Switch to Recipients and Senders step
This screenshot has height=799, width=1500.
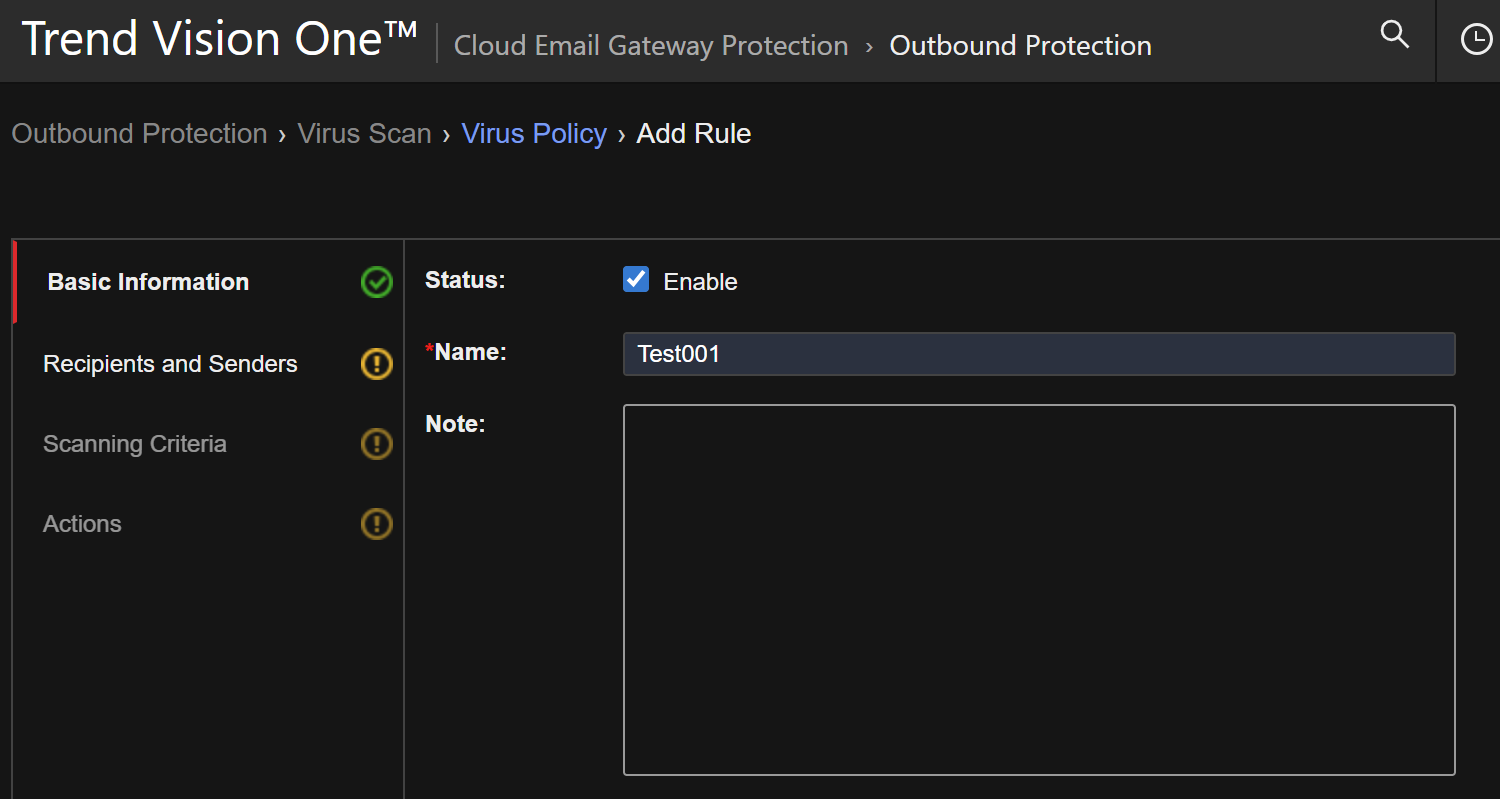click(x=170, y=364)
